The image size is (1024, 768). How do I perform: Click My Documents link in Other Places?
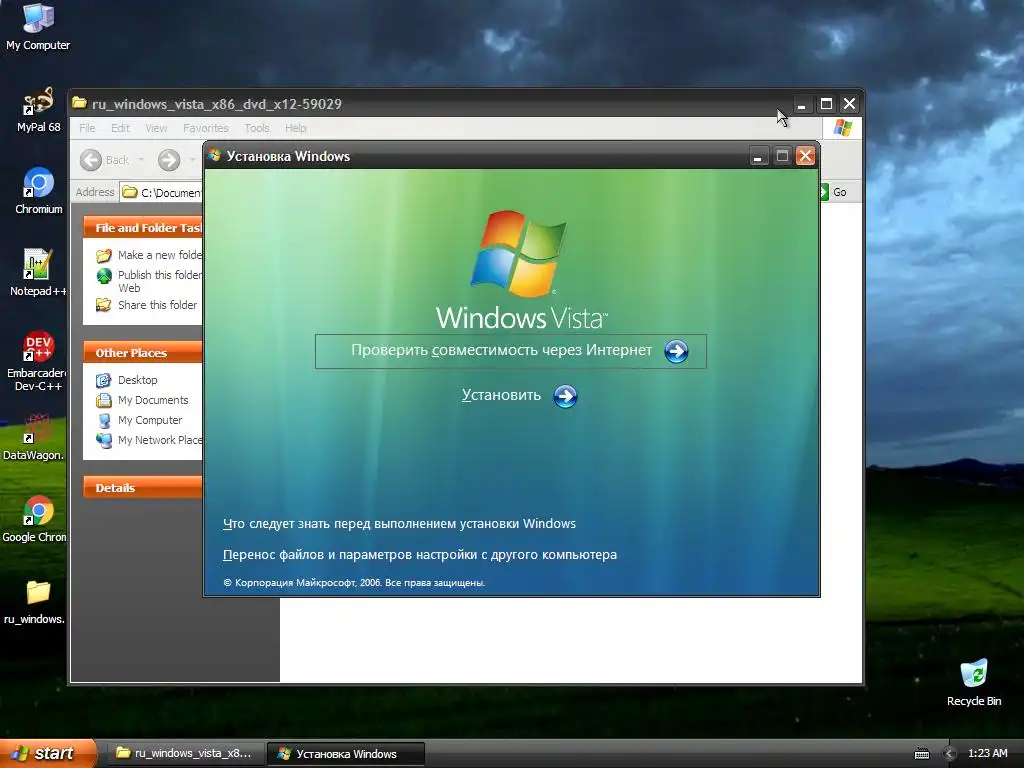[153, 400]
